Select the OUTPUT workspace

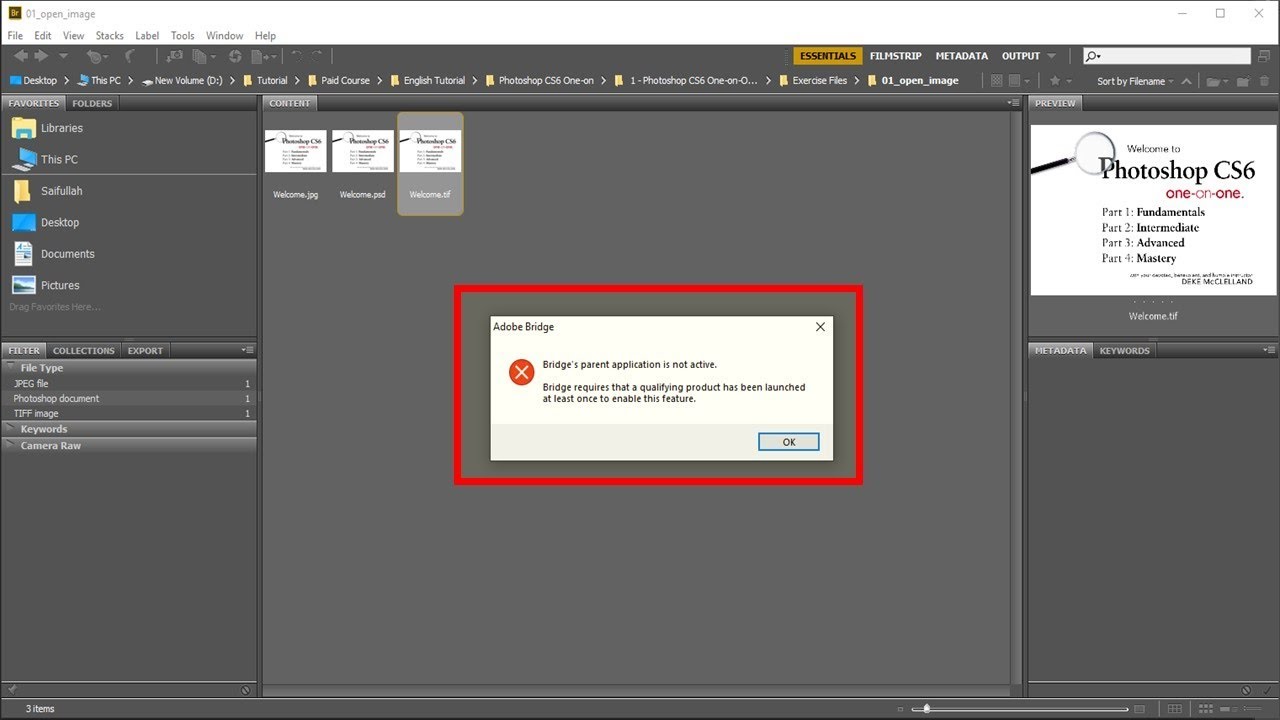click(x=1021, y=56)
